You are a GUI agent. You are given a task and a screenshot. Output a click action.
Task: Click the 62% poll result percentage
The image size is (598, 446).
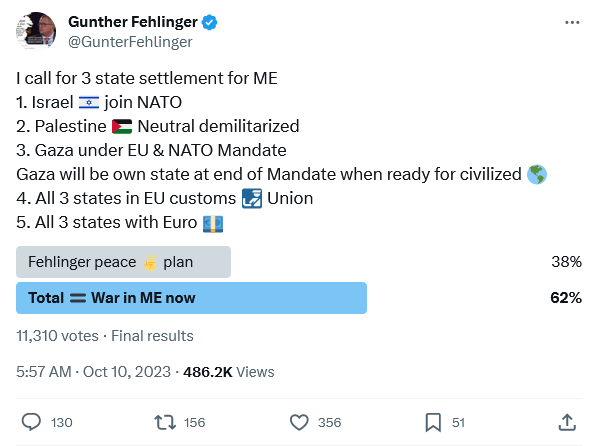[566, 298]
